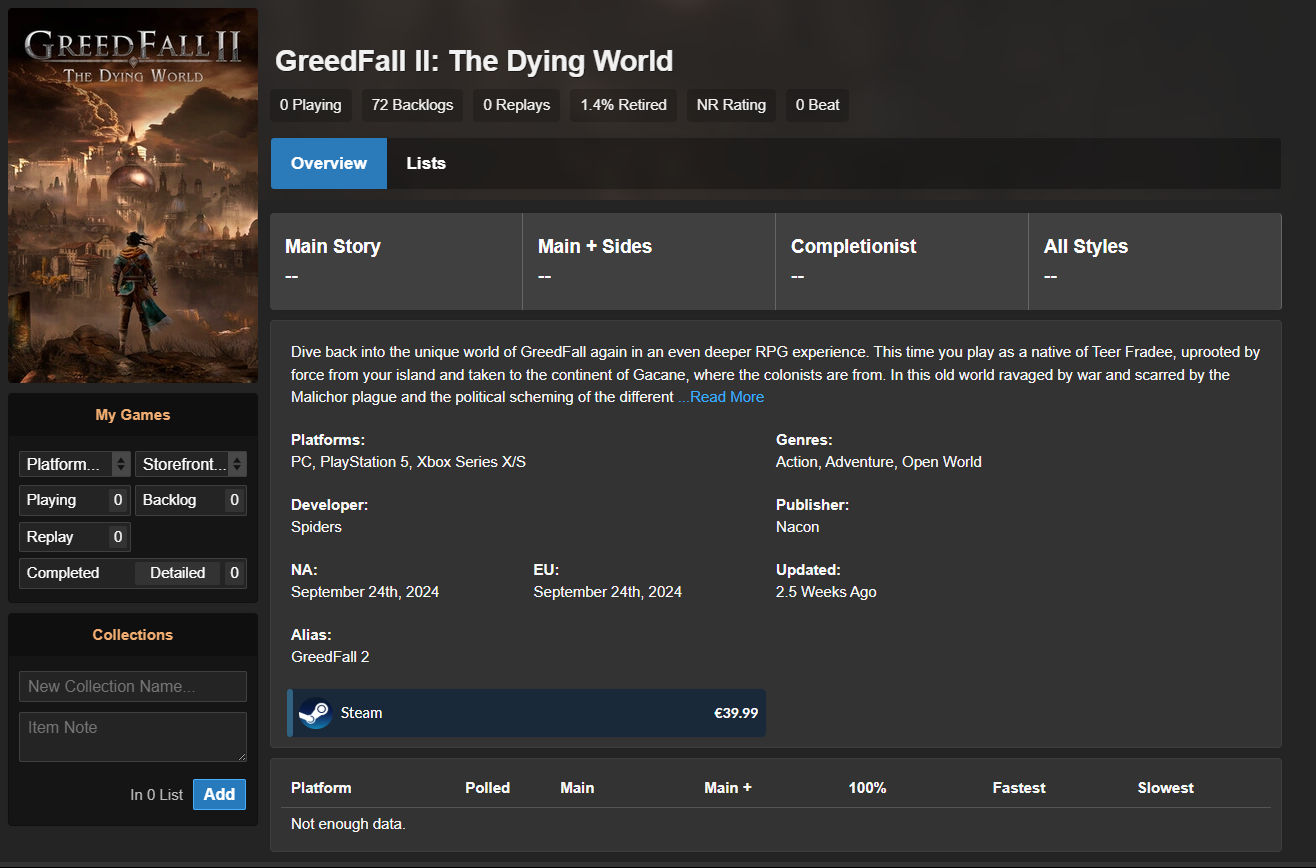Click the Replay button in My Games
Screen dimensions: 1316x868
point(75,537)
